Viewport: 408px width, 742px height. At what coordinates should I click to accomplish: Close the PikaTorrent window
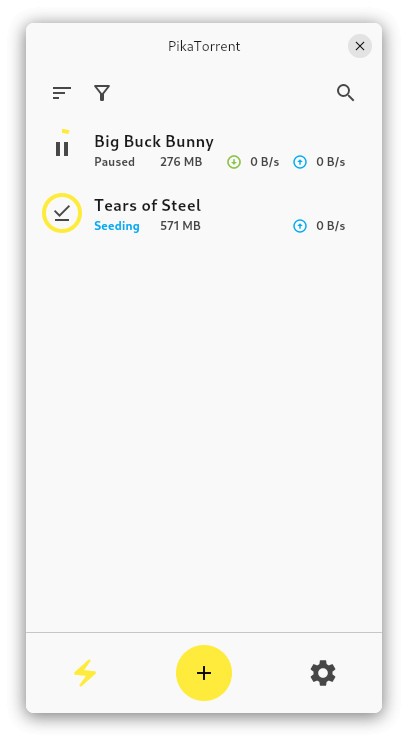[x=360, y=46]
